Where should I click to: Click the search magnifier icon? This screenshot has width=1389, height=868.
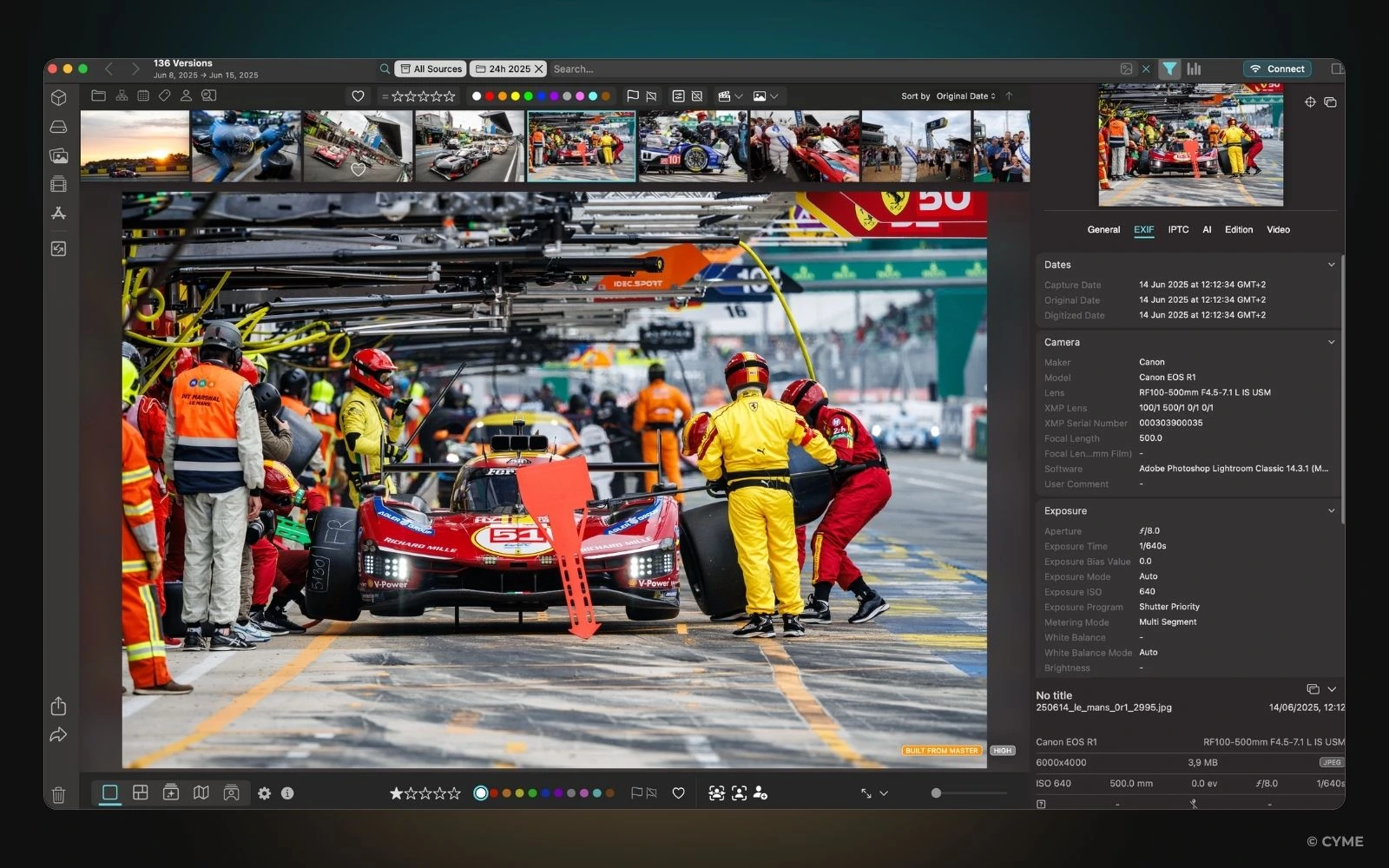(385, 69)
